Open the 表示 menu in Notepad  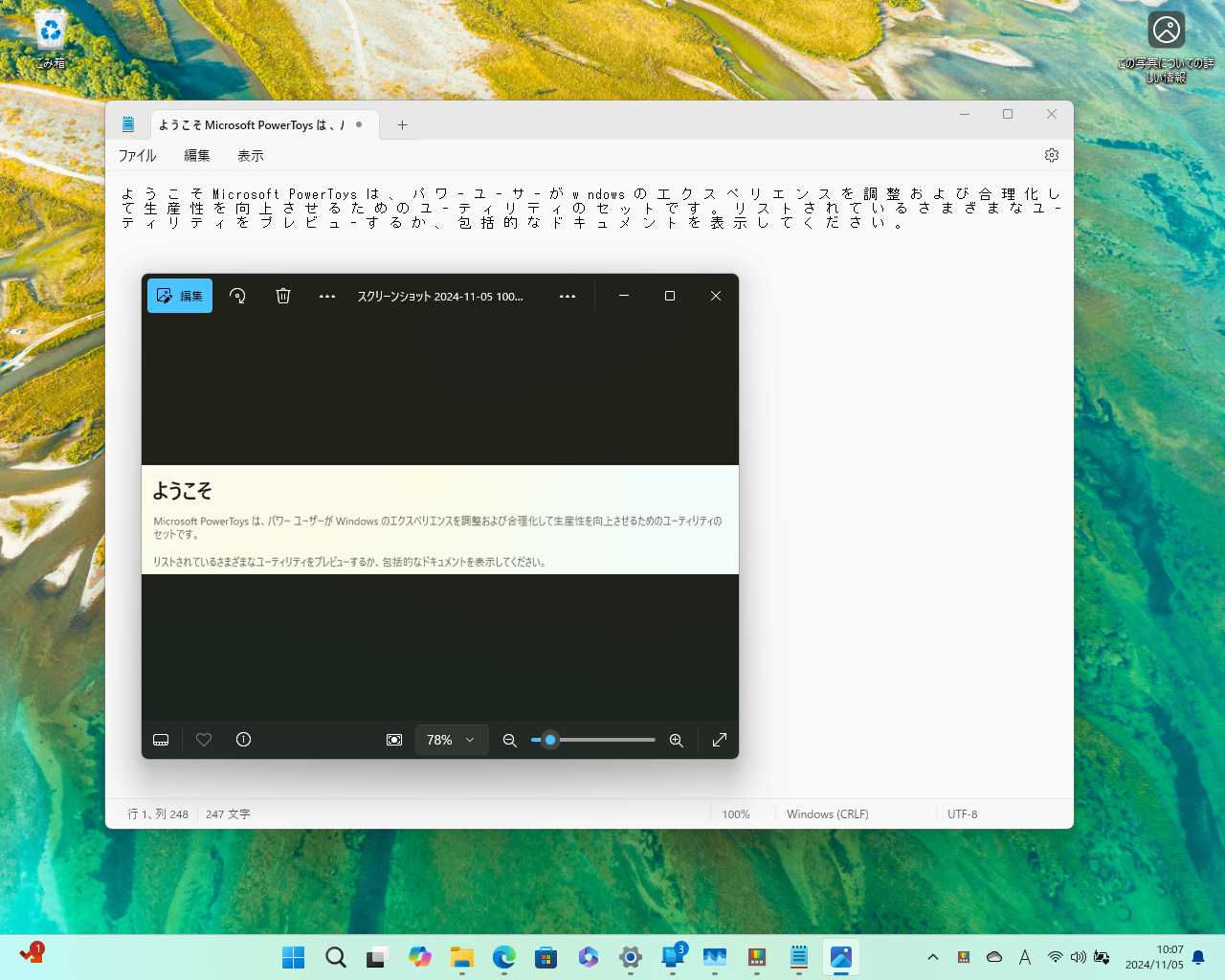tap(251, 156)
